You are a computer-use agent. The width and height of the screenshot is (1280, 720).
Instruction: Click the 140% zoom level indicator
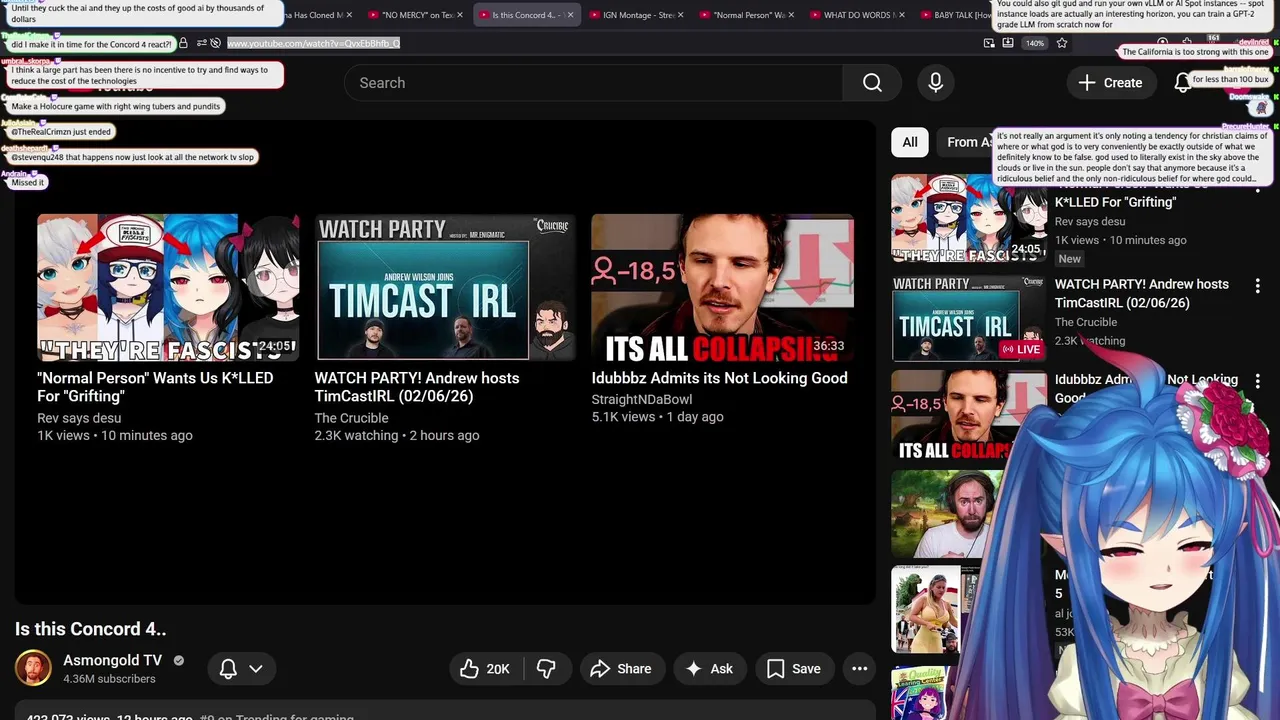point(1035,43)
